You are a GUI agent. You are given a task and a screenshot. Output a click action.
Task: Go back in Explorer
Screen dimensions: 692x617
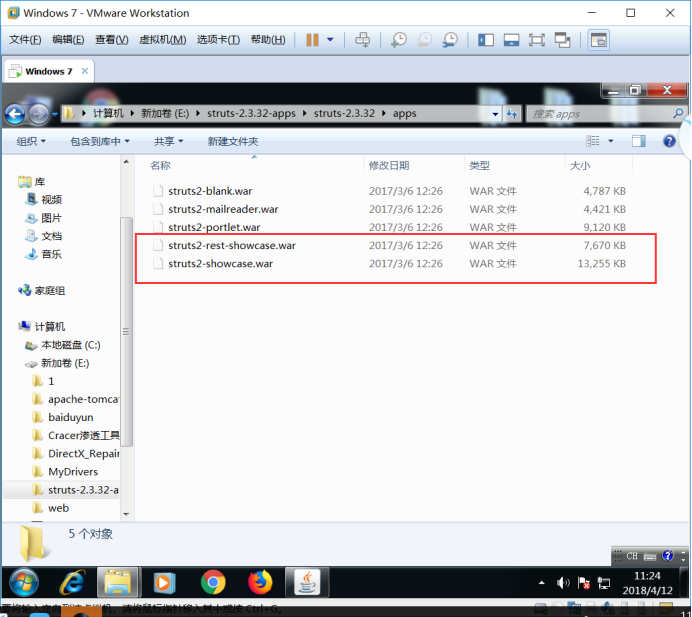click(15, 114)
